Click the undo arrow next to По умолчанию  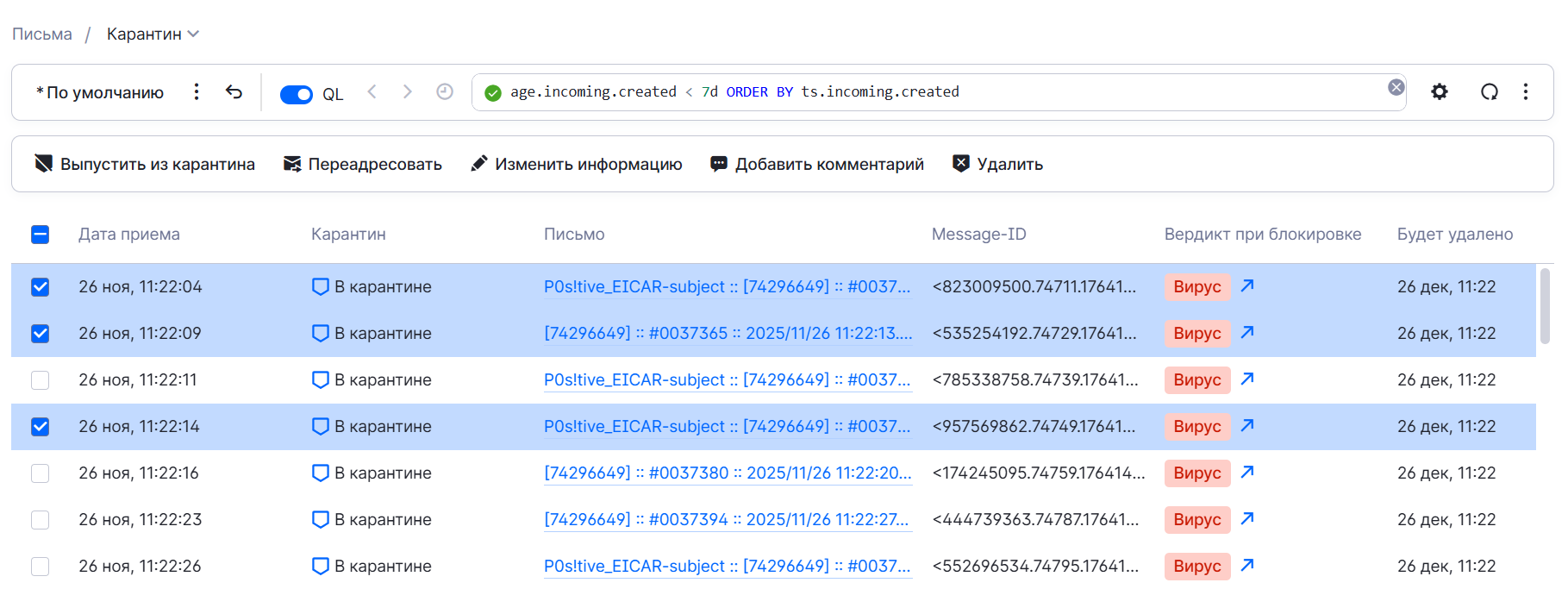[x=234, y=91]
